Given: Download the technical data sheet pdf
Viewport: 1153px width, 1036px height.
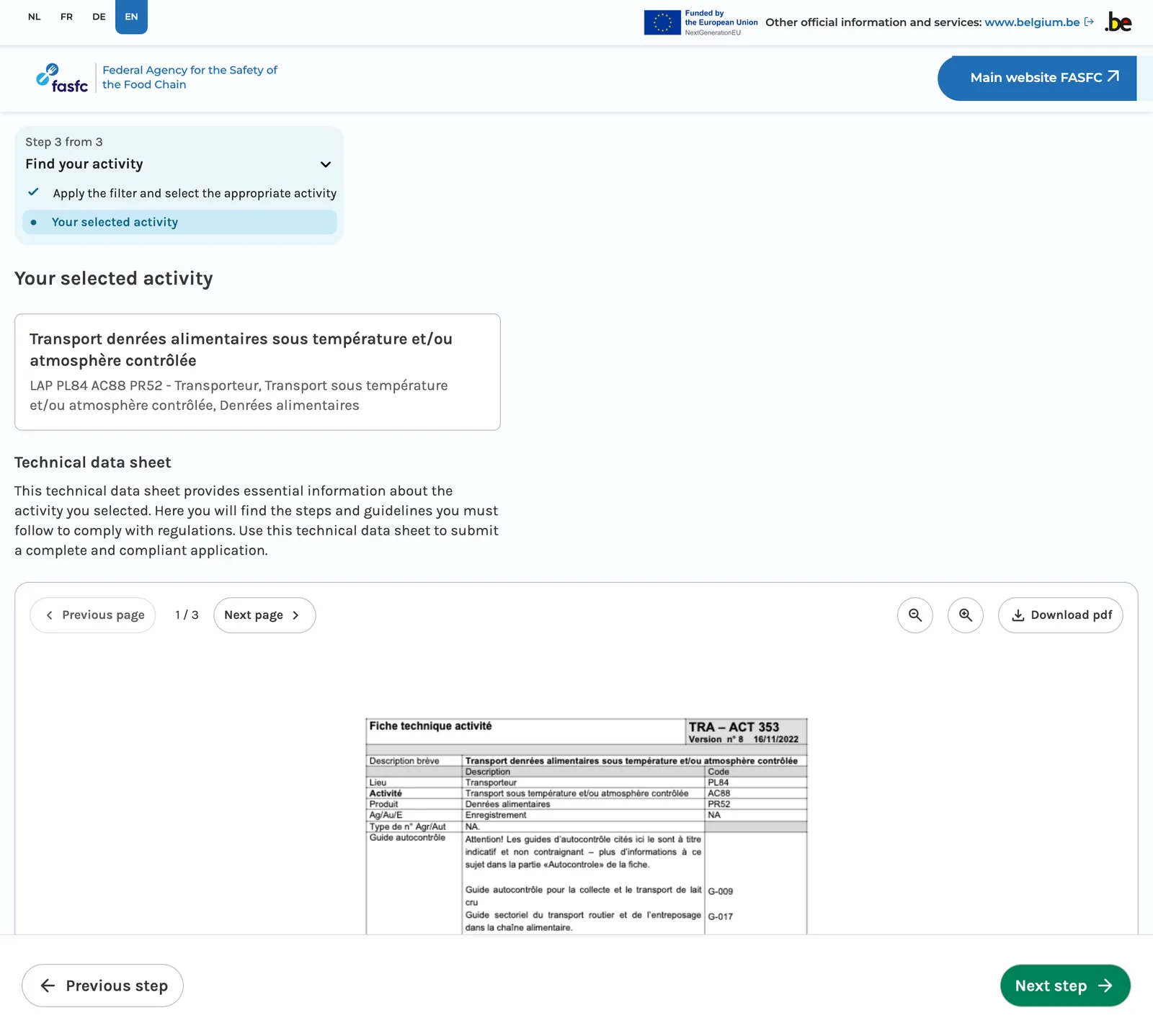Looking at the screenshot, I should coord(1061,615).
